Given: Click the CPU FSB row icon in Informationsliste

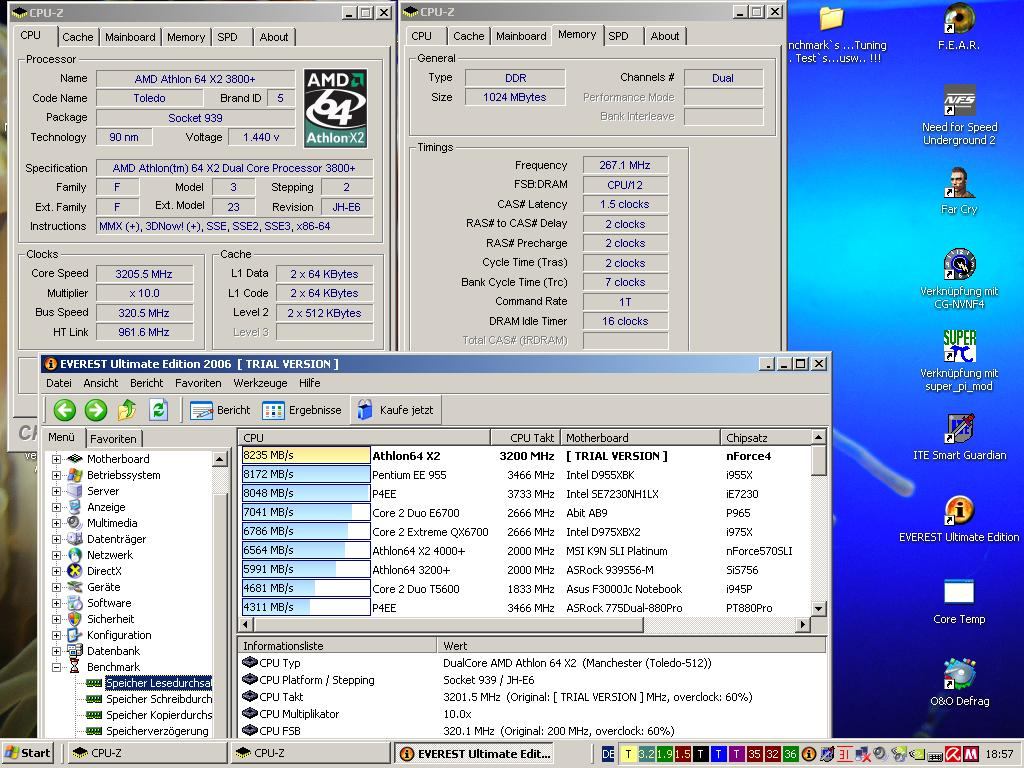Looking at the screenshot, I should (x=249, y=730).
